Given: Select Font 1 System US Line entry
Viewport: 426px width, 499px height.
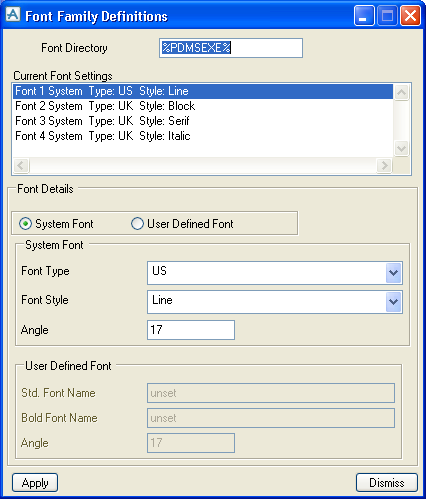Looking at the screenshot, I should [203, 91].
